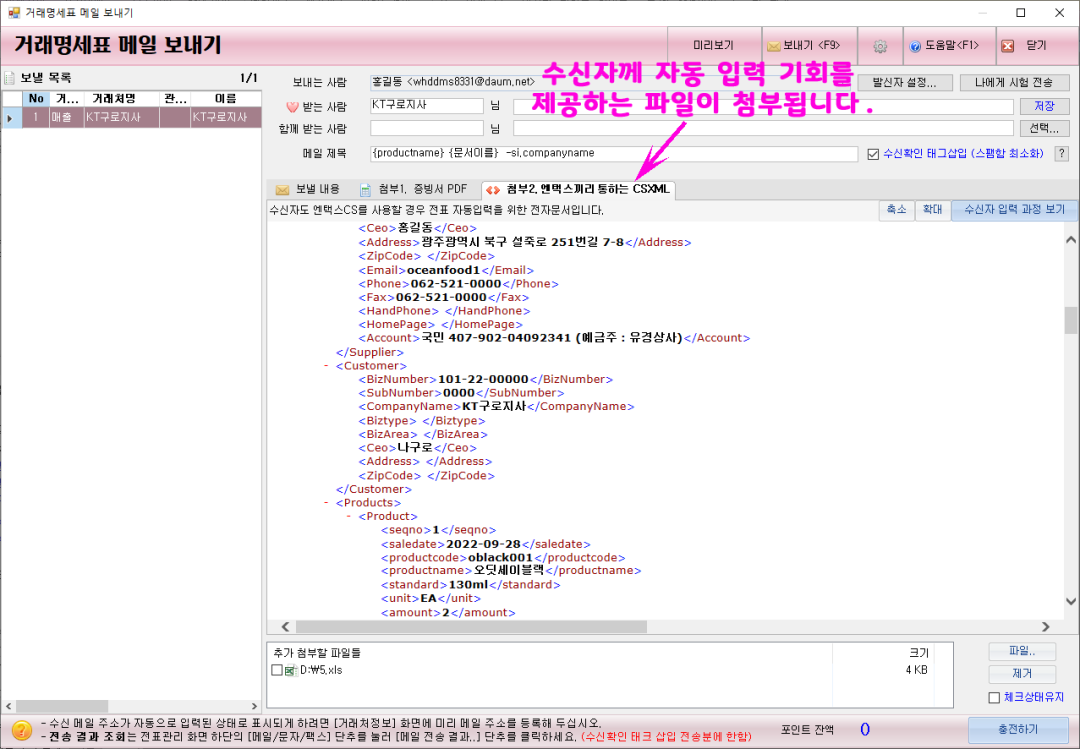Click the 함께 받는 사람 email field
1080x749 pixels.
763,128
